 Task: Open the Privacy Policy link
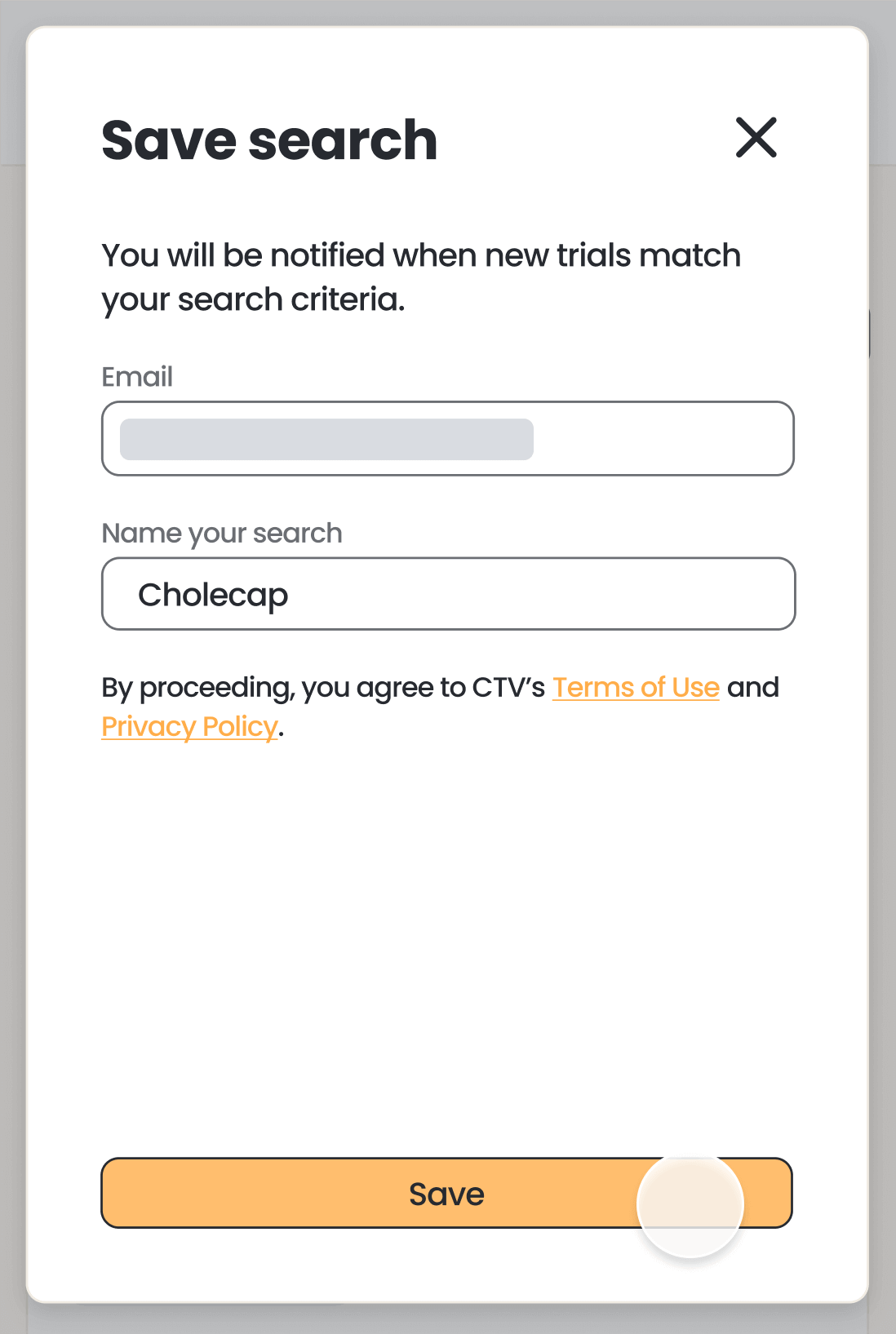pyautogui.click(x=189, y=727)
